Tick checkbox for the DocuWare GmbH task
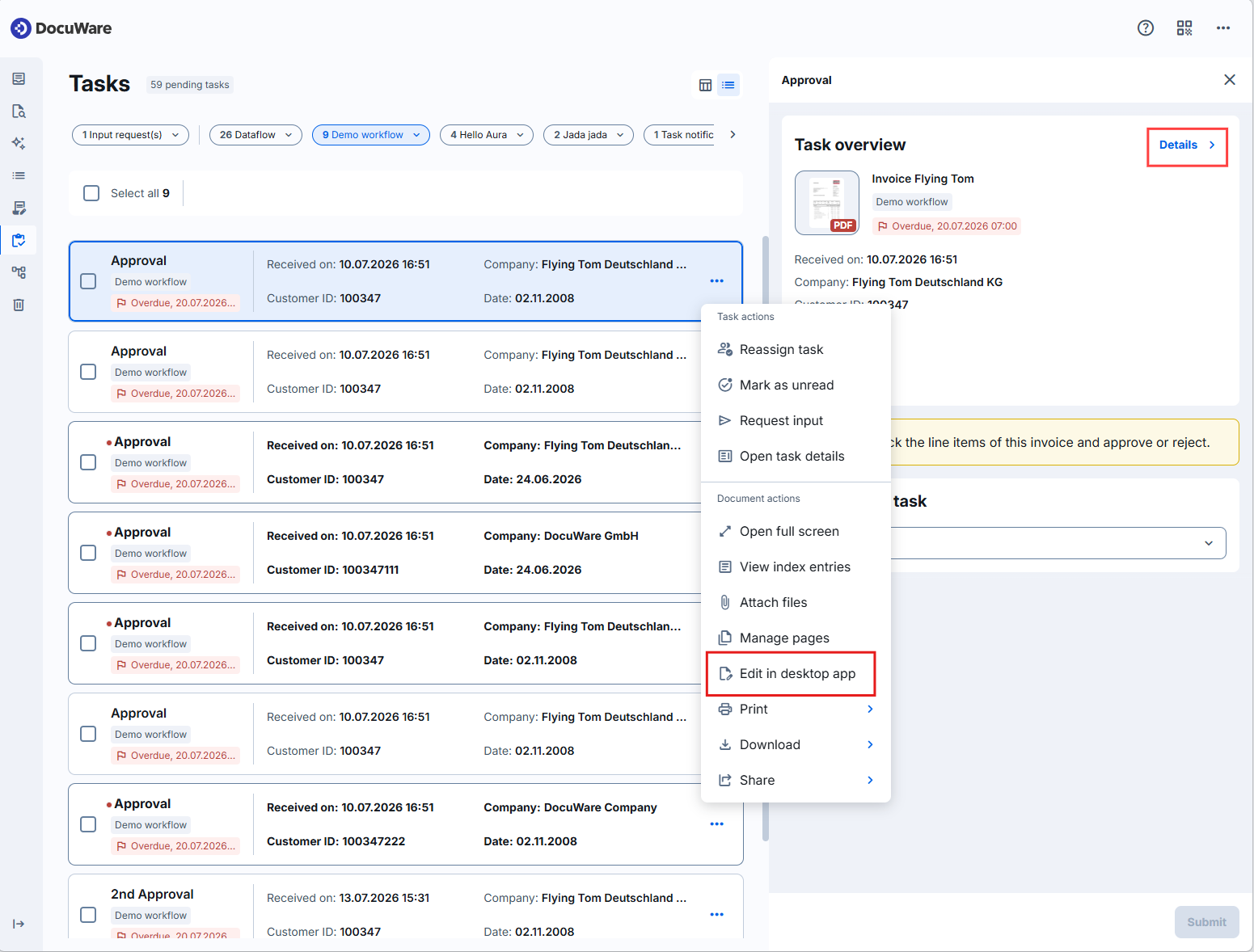 click(x=89, y=553)
